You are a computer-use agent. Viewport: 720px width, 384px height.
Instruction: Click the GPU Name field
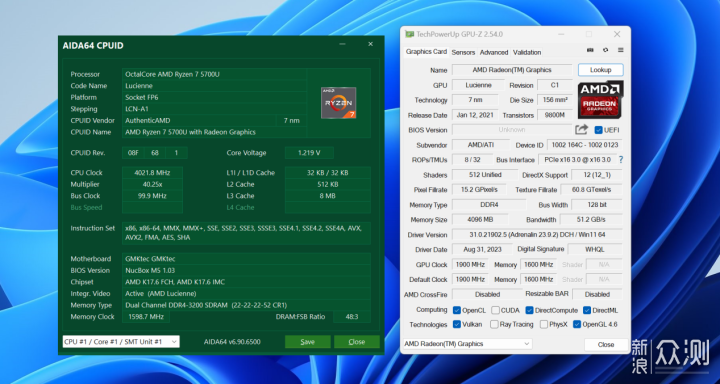[x=512, y=70]
